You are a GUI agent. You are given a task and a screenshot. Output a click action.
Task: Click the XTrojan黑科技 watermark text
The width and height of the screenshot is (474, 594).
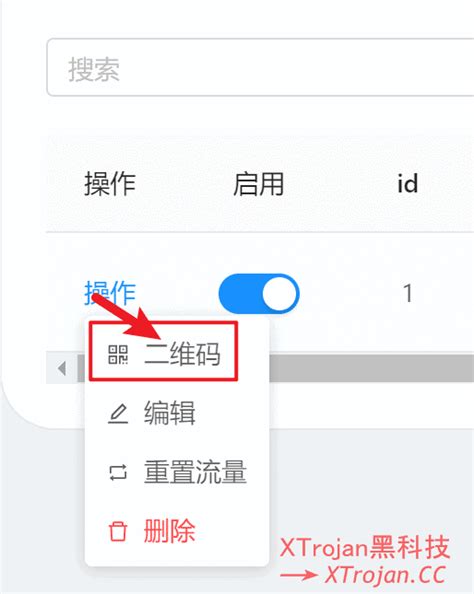[x=365, y=547]
